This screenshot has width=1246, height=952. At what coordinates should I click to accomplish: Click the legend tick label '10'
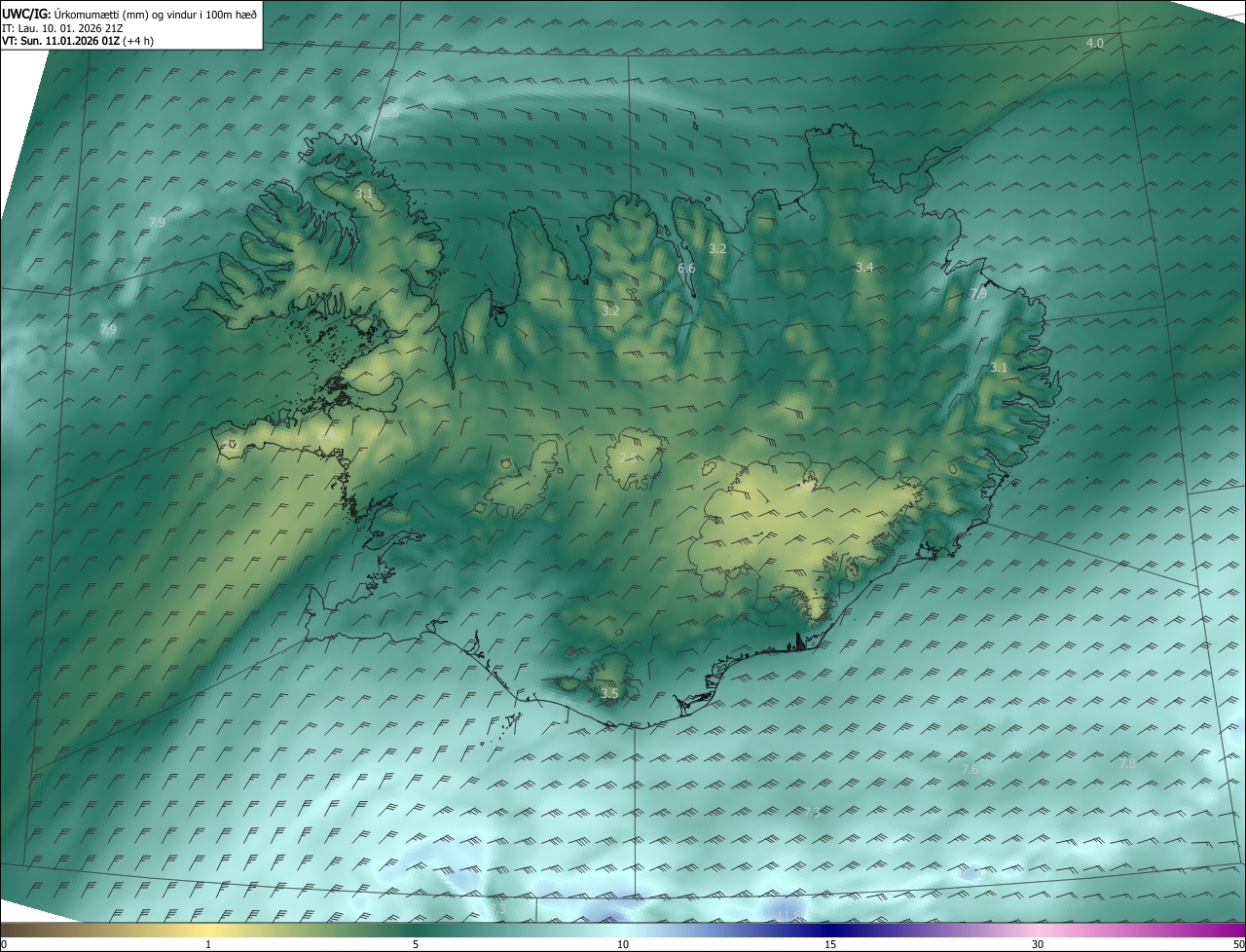coord(623,945)
